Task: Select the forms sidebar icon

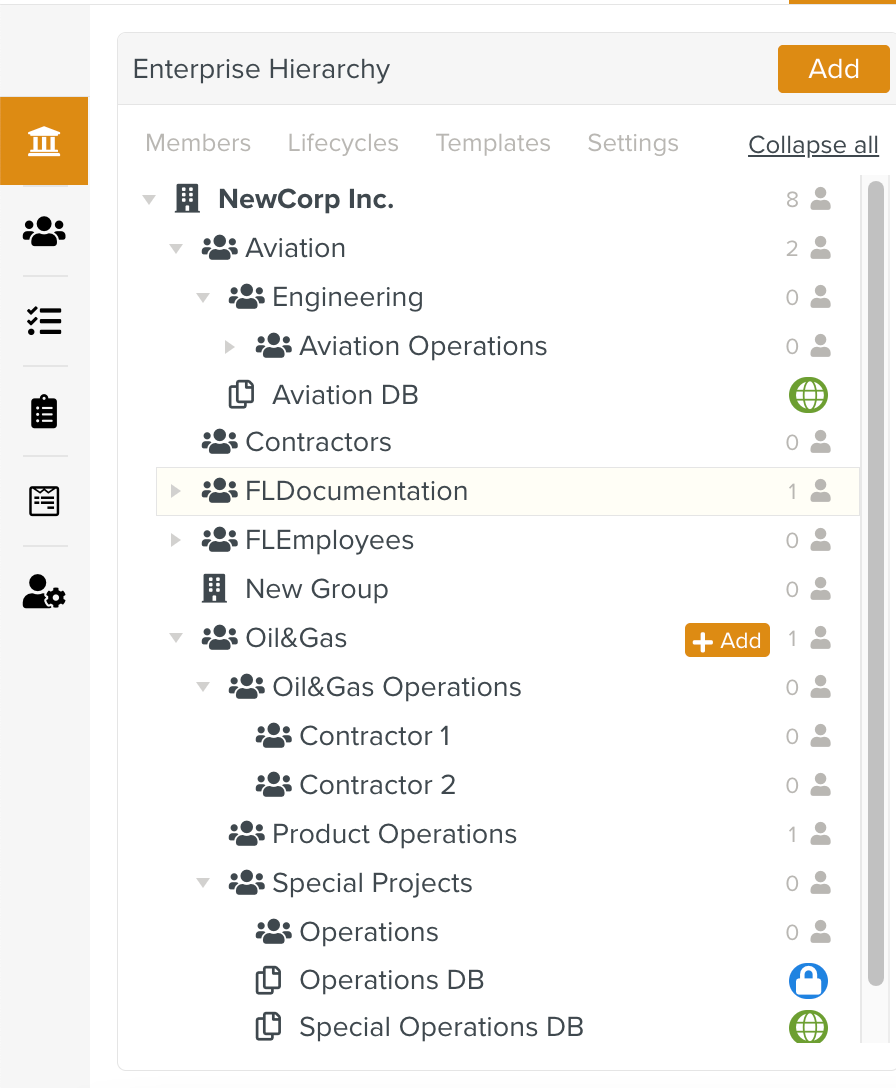Action: tap(44, 501)
